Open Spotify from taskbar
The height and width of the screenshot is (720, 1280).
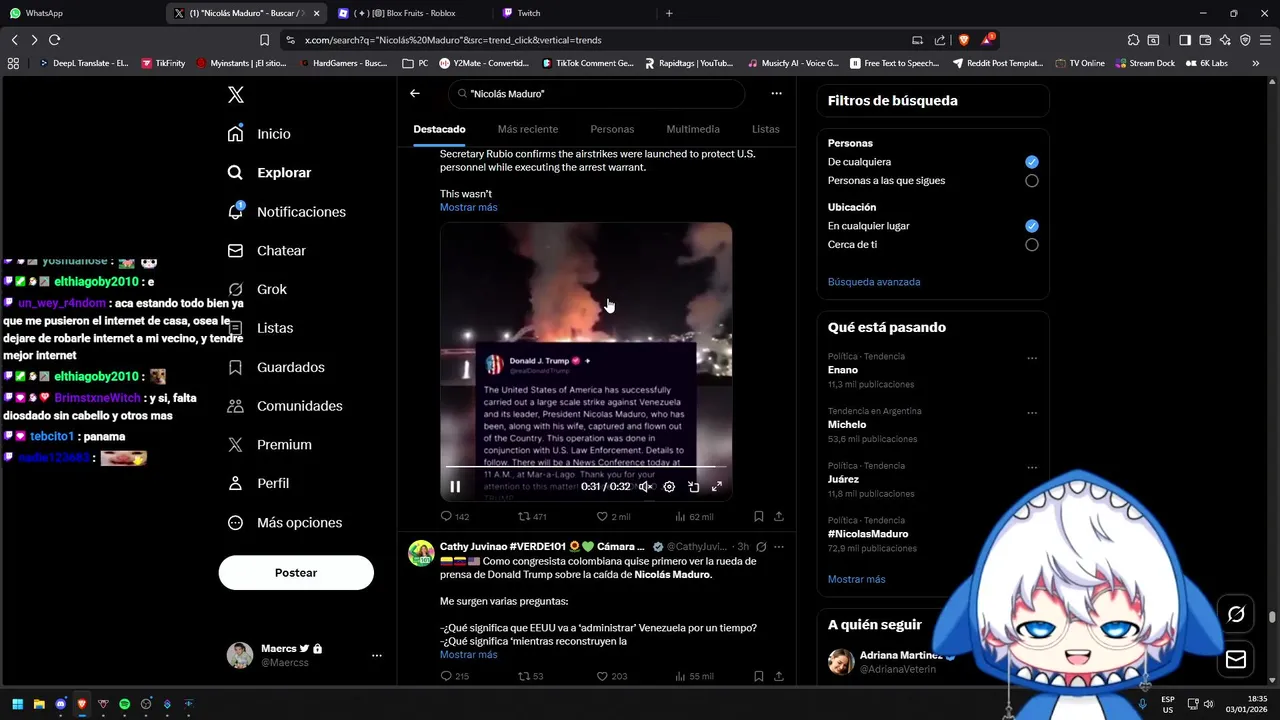pyautogui.click(x=124, y=704)
